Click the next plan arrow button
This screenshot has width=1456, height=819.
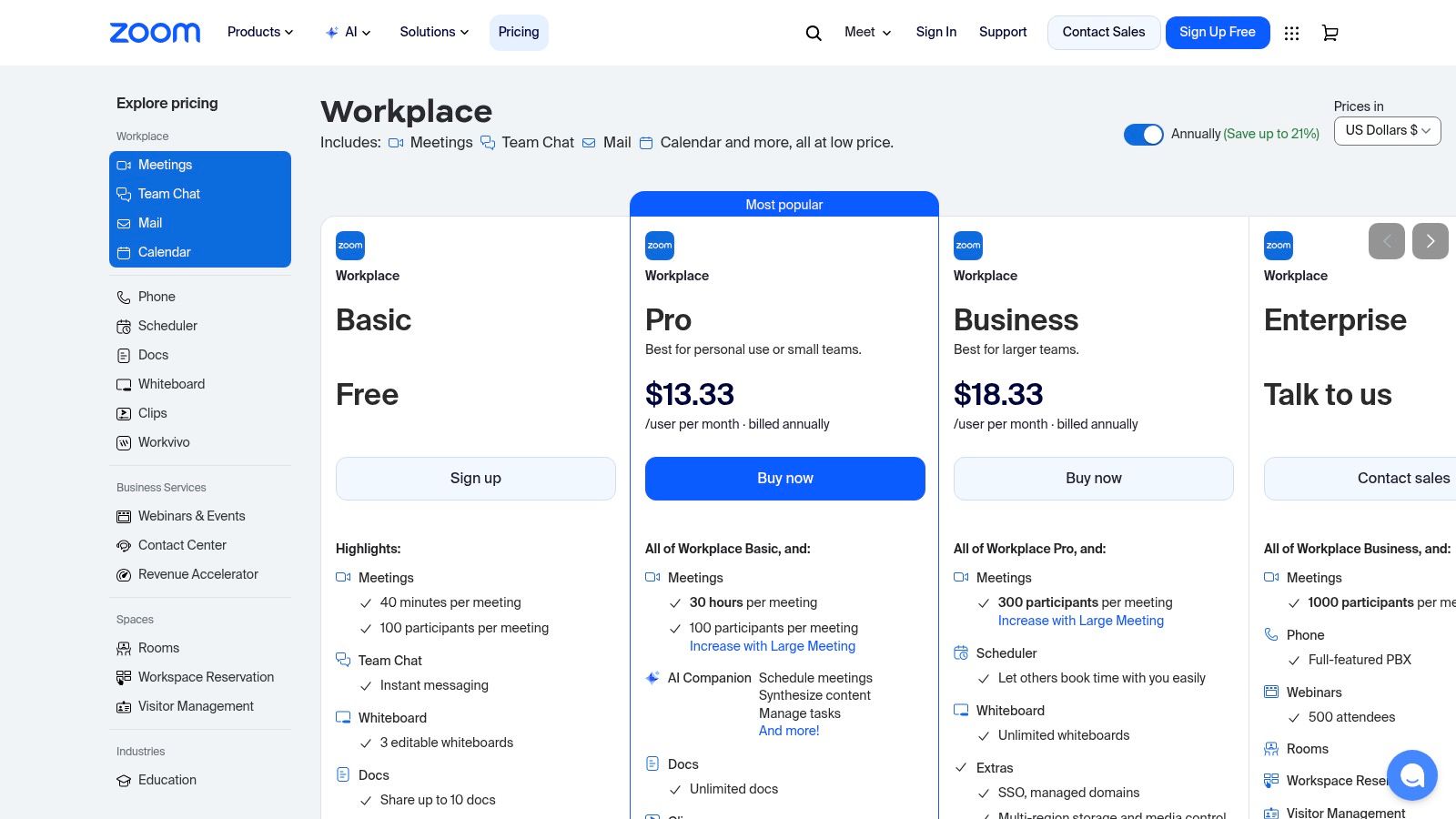[1430, 241]
